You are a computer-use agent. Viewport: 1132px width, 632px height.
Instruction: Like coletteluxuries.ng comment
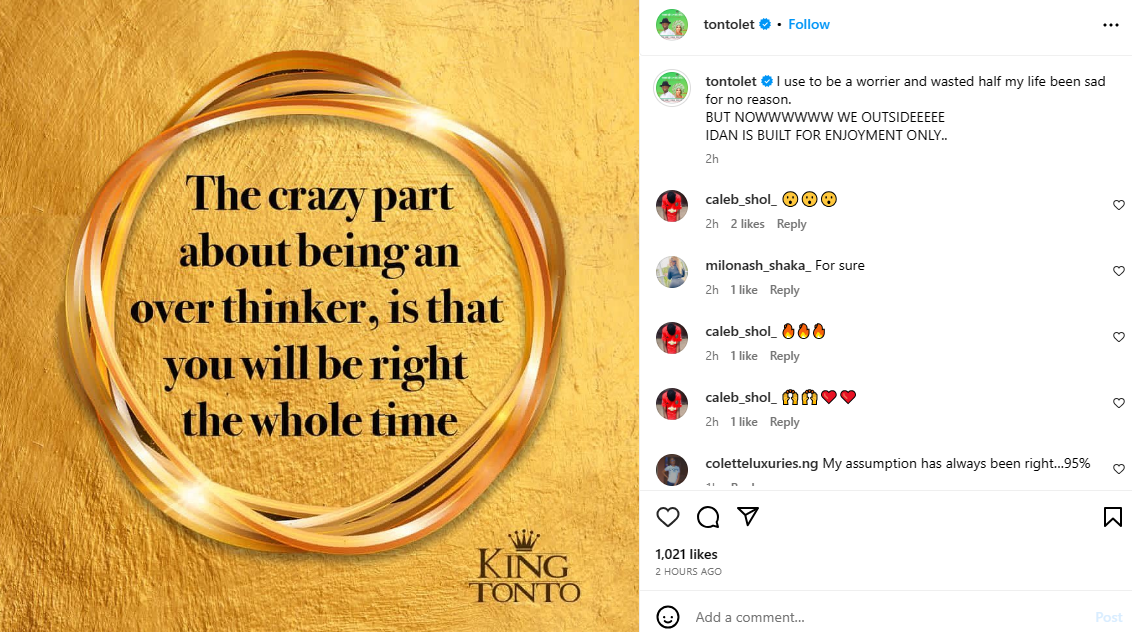[1119, 469]
